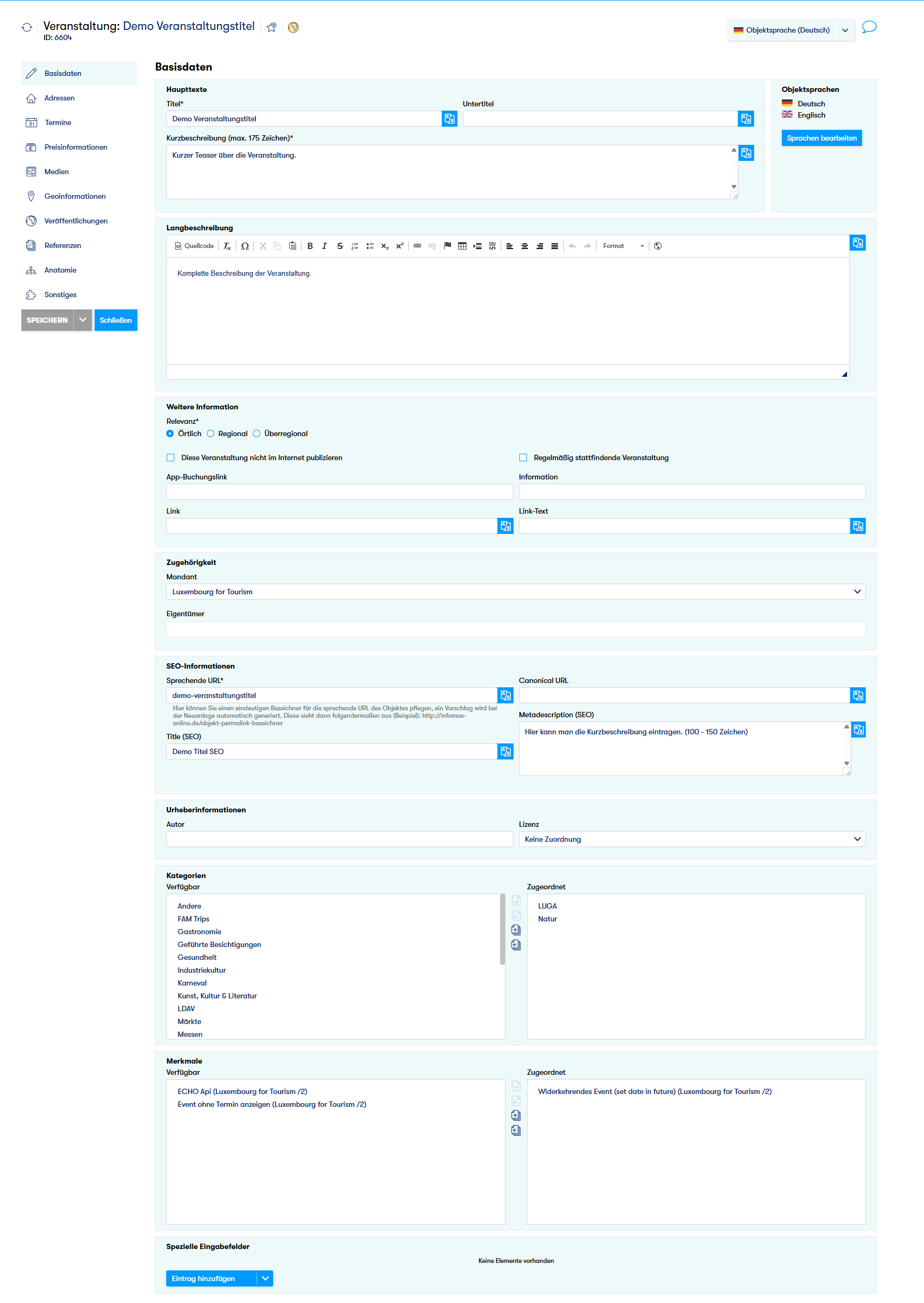Insert an anchor using the flag icon

tap(447, 246)
